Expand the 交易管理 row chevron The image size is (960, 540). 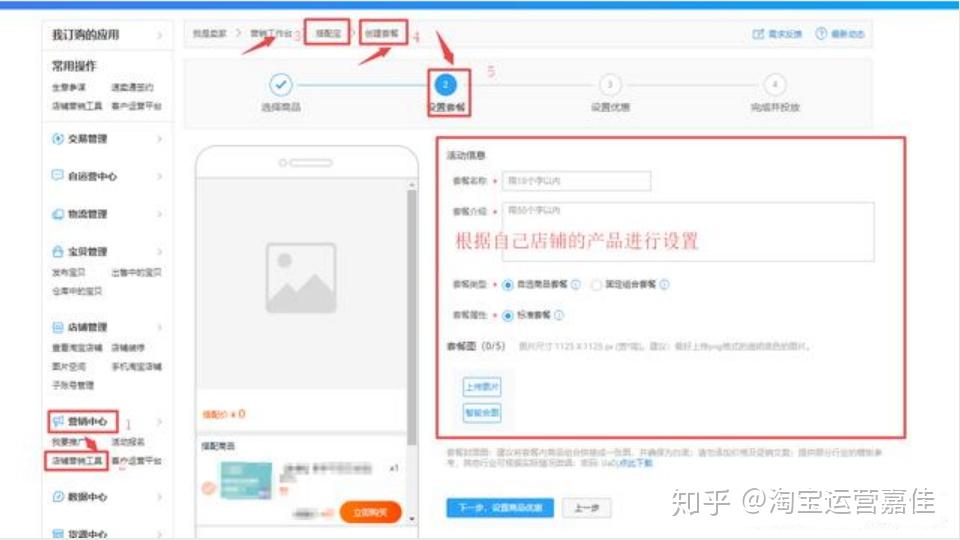pos(159,139)
